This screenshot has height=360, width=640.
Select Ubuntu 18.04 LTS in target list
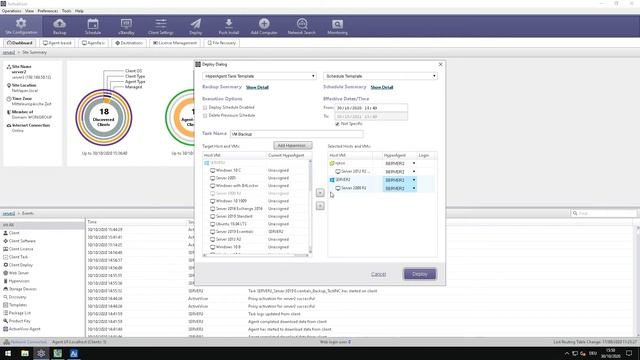click(x=231, y=224)
